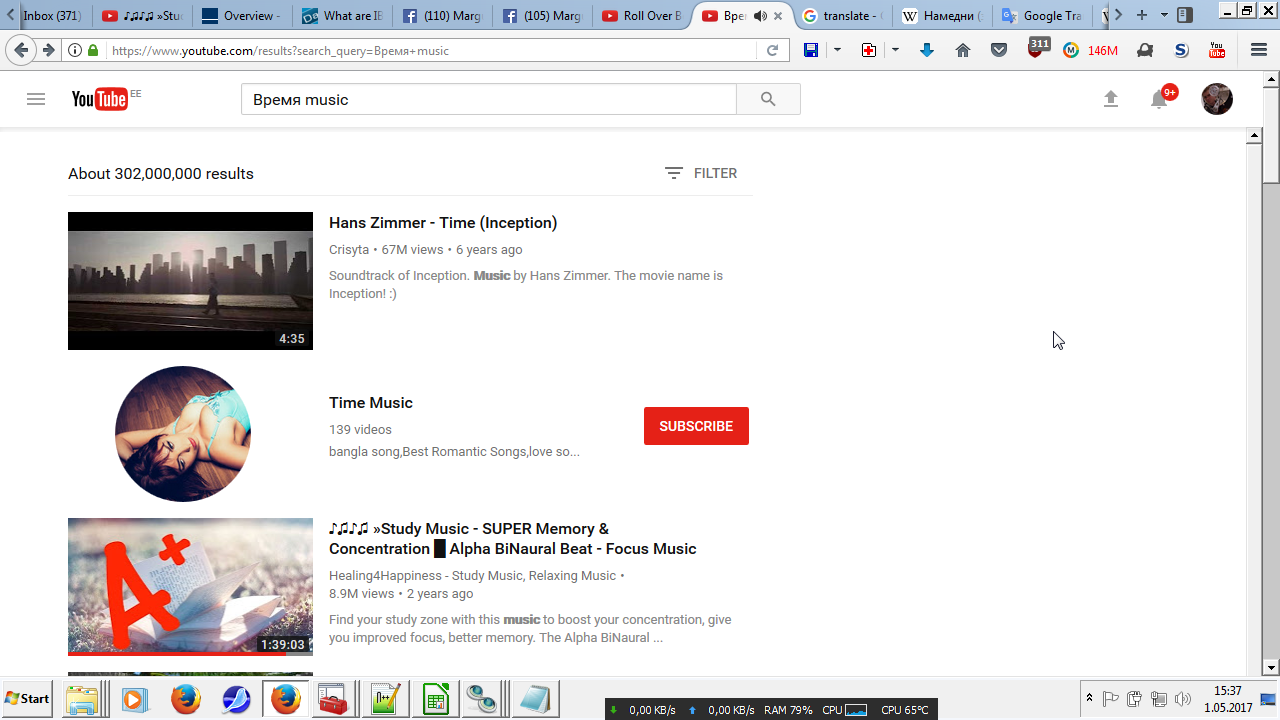Open the Study Music SUPER Memory video title

[x=513, y=539]
